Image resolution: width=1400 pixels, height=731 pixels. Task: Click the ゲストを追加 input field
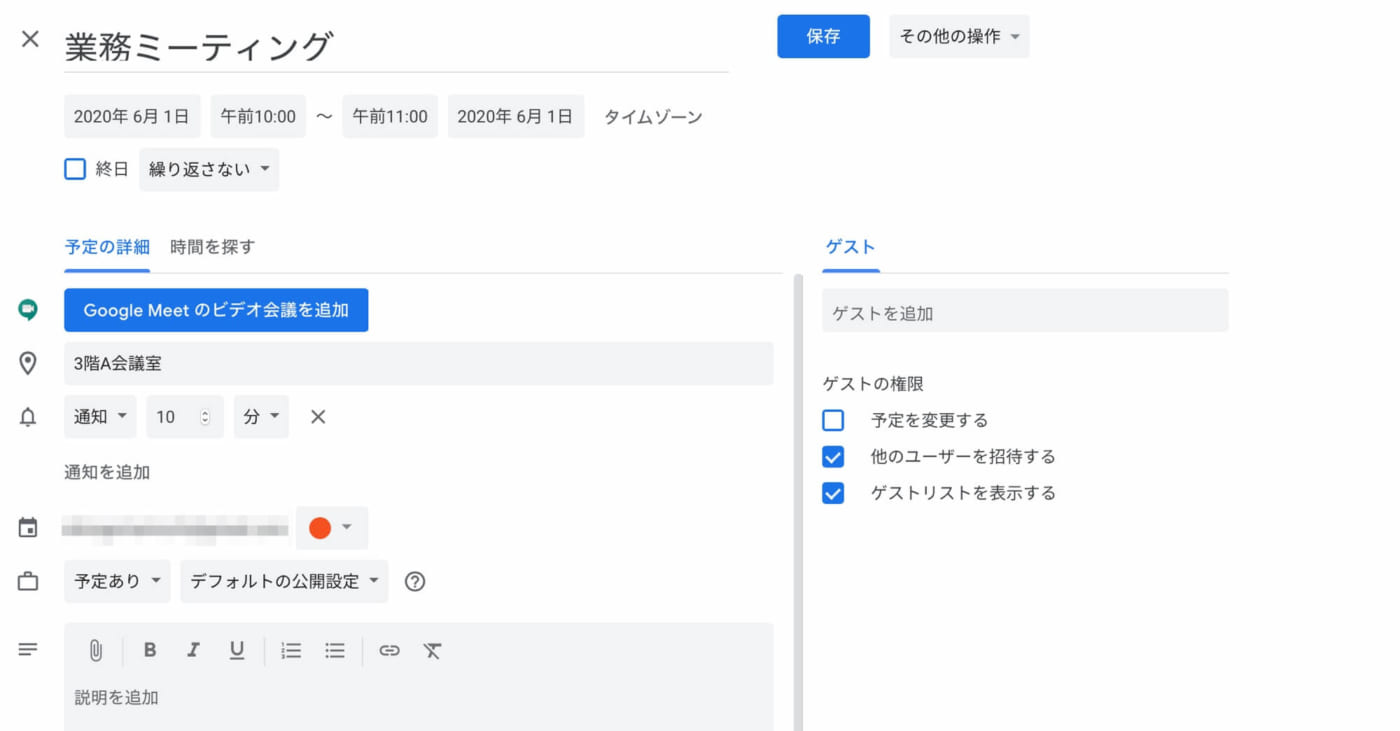[1025, 311]
